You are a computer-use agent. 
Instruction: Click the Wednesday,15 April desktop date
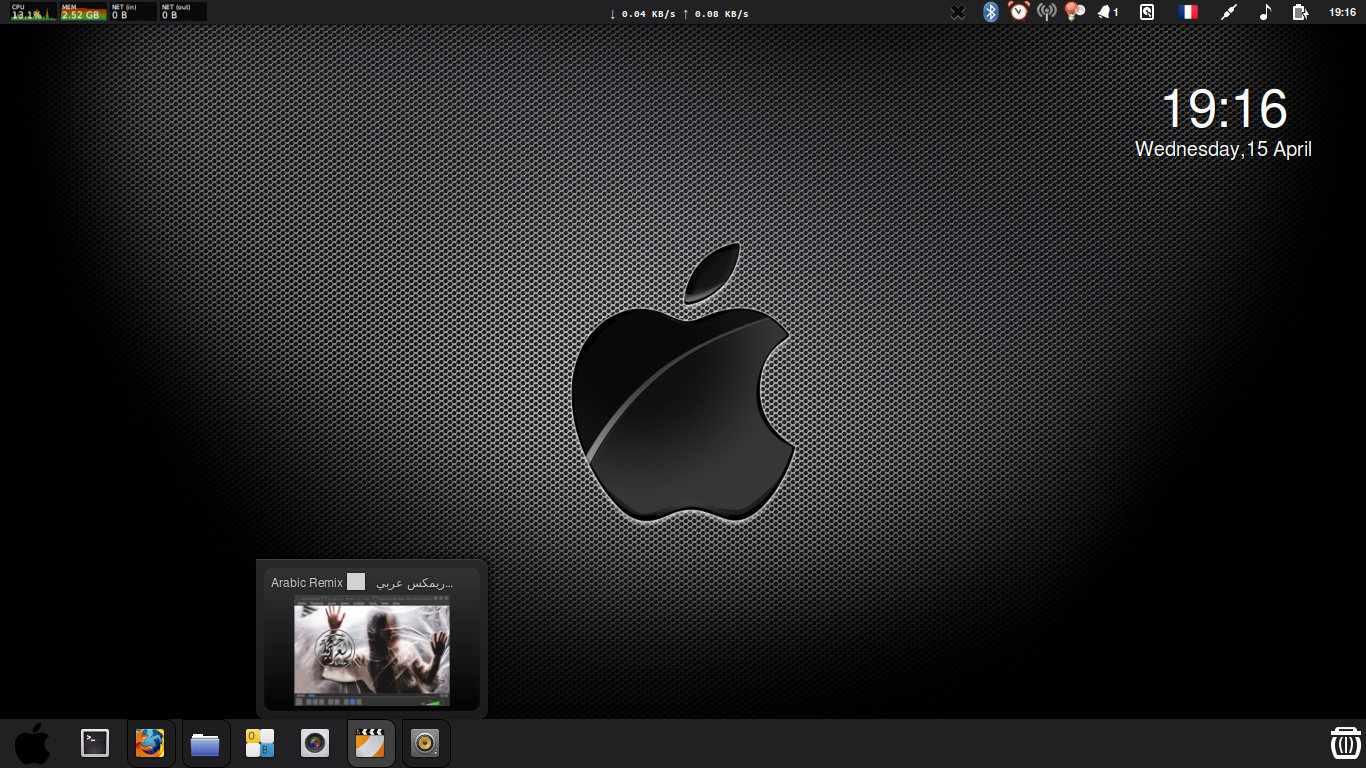[1223, 149]
